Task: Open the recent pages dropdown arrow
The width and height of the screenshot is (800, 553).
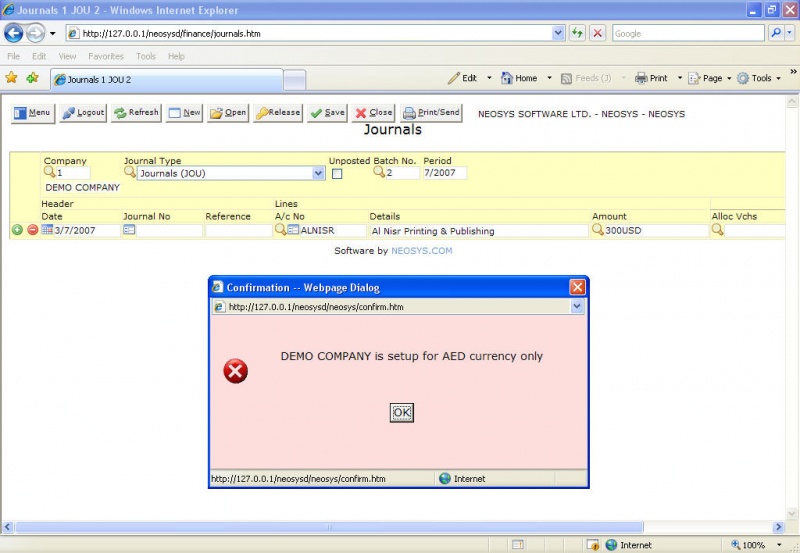Action: (52, 34)
